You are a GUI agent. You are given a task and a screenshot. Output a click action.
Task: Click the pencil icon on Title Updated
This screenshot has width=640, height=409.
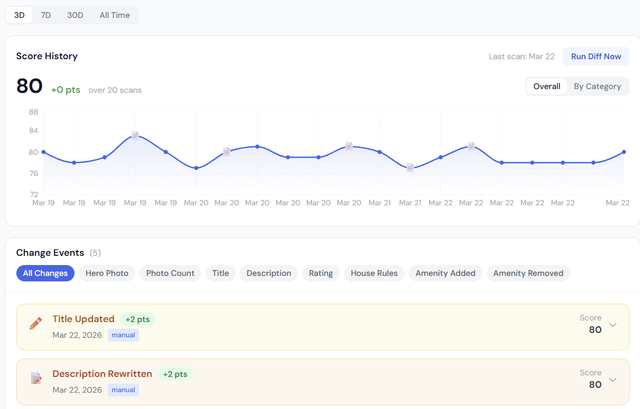click(36, 323)
